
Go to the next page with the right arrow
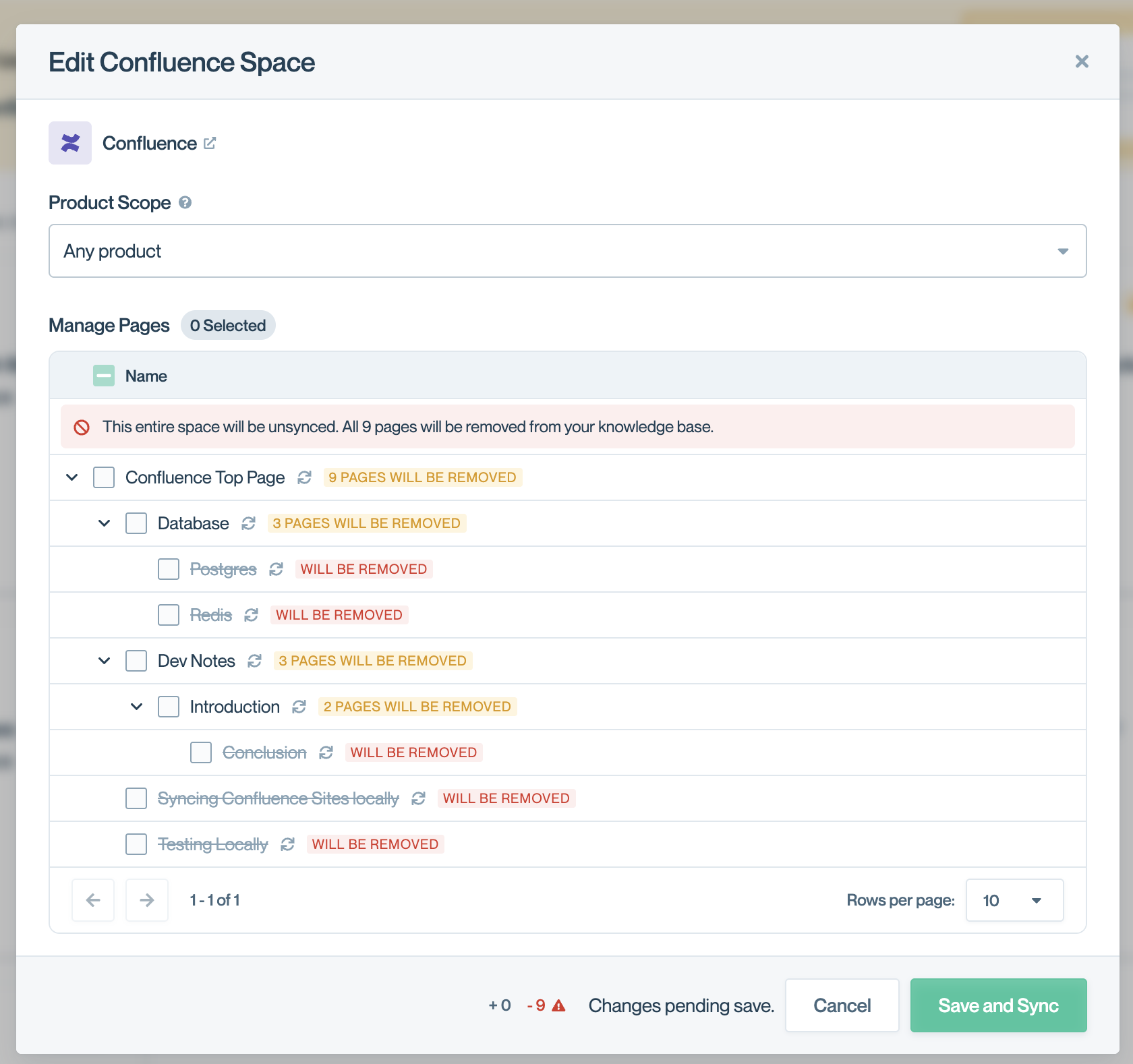147,900
